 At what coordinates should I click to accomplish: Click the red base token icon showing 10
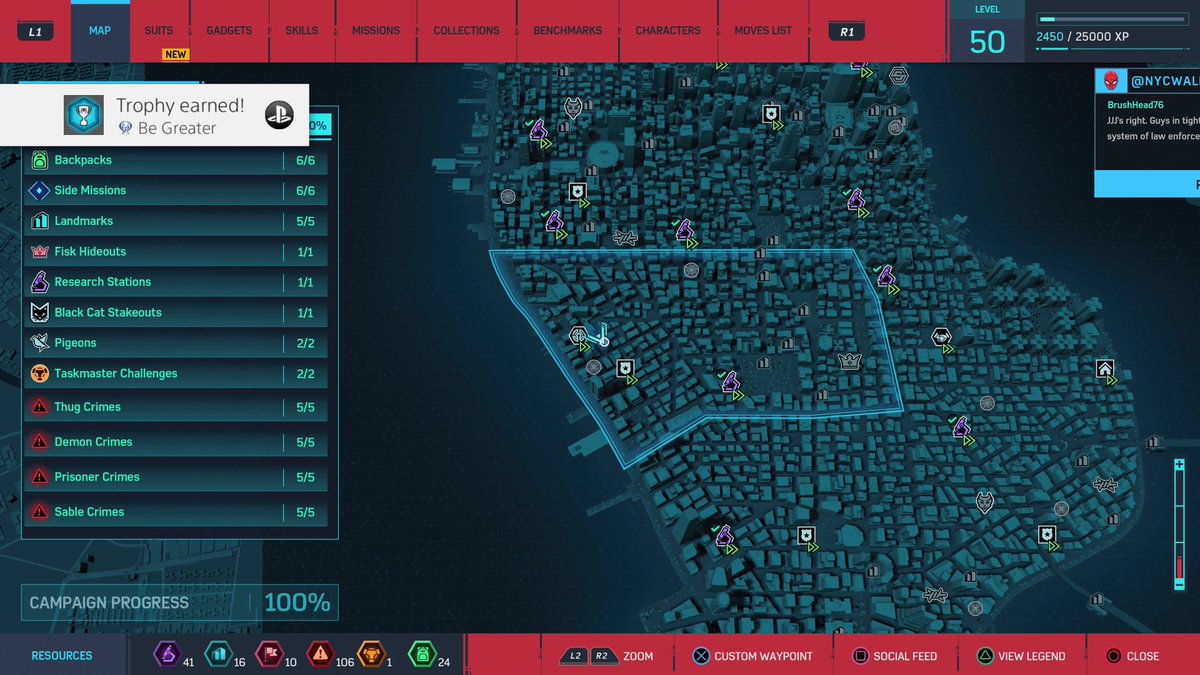[x=268, y=655]
